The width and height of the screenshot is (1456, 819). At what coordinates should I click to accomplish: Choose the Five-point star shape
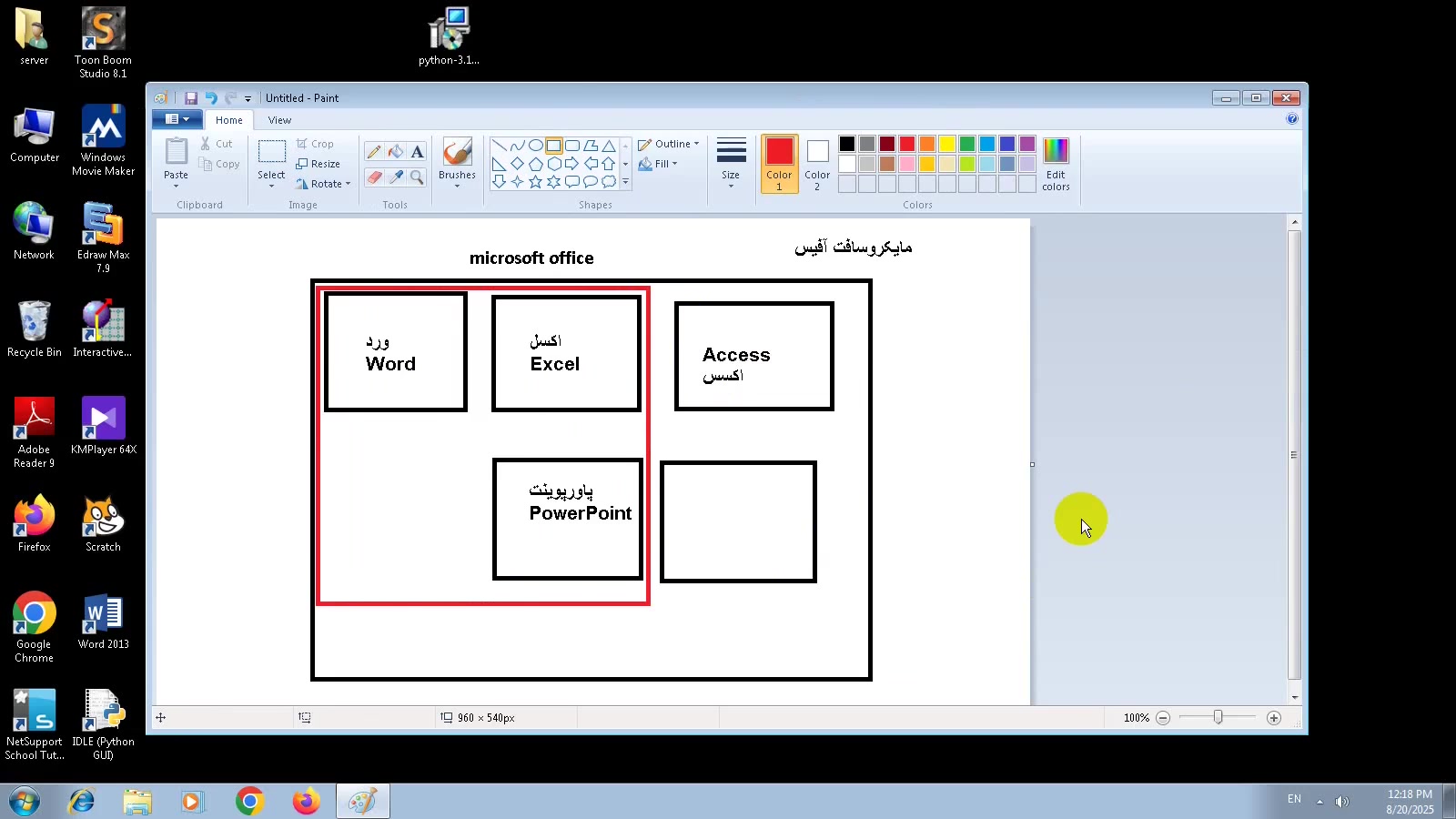click(x=535, y=182)
